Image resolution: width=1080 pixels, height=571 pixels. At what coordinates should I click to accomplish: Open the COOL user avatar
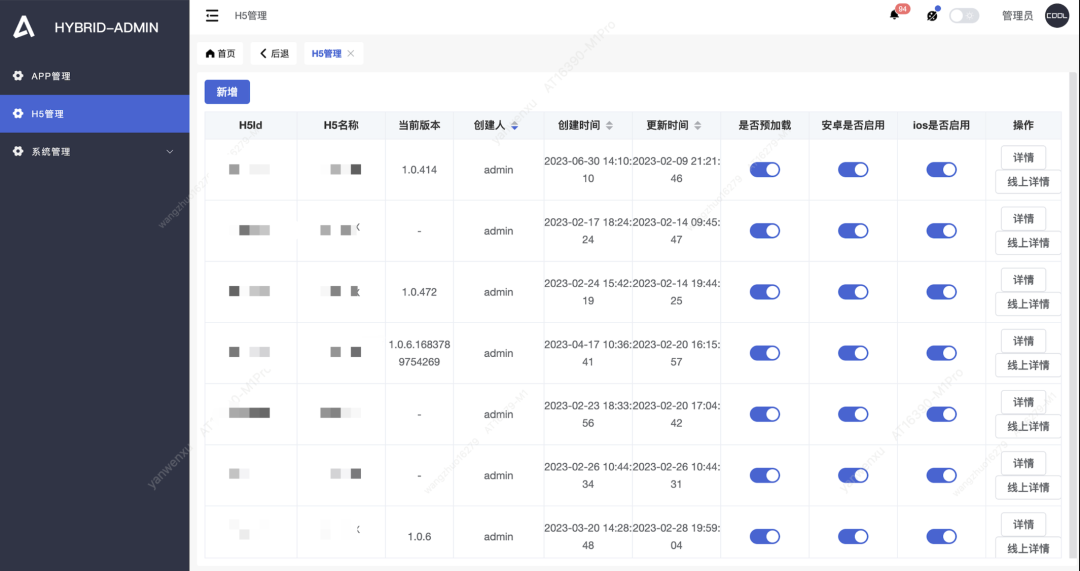(1057, 15)
